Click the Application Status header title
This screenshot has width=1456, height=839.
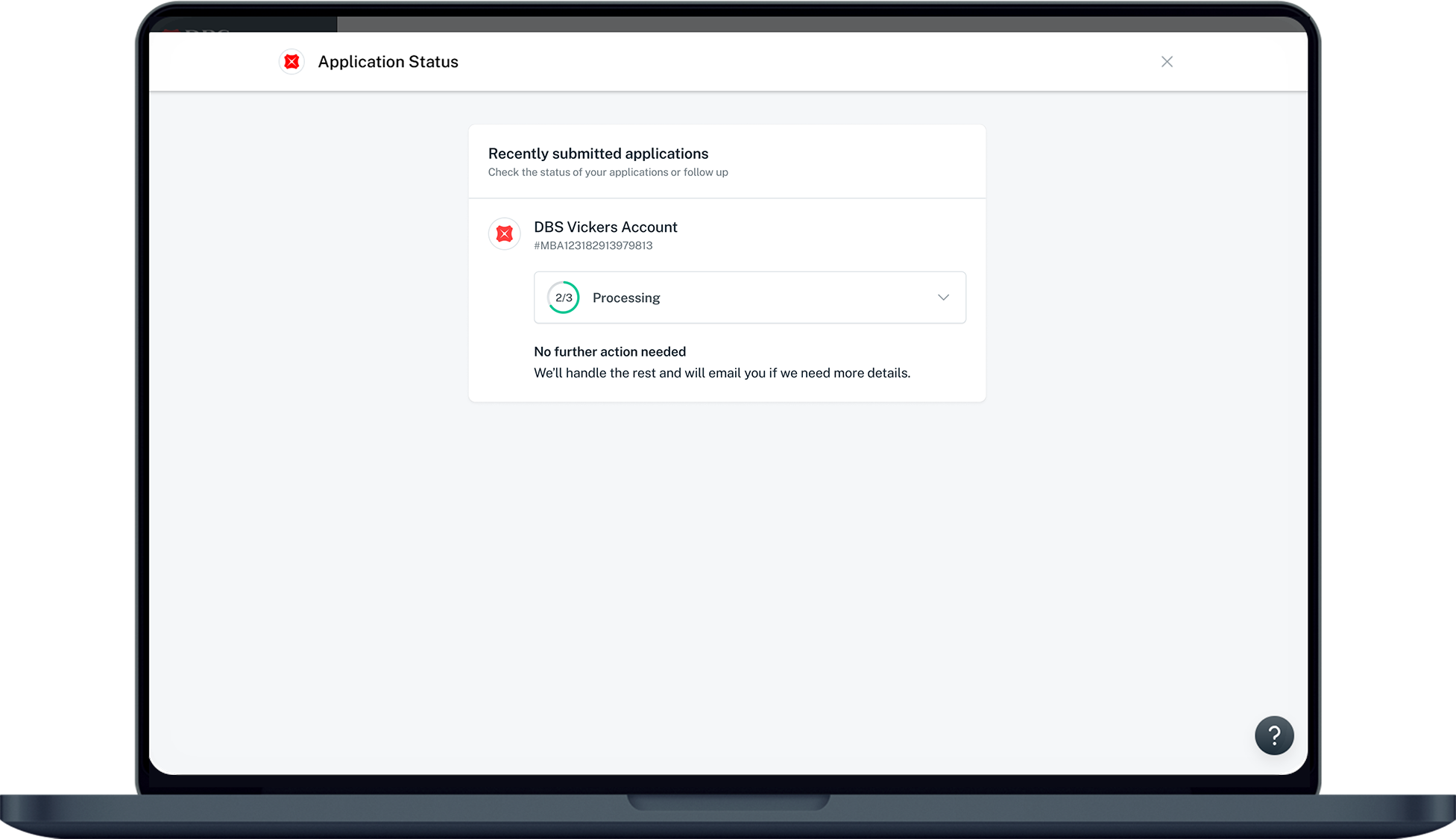(388, 62)
